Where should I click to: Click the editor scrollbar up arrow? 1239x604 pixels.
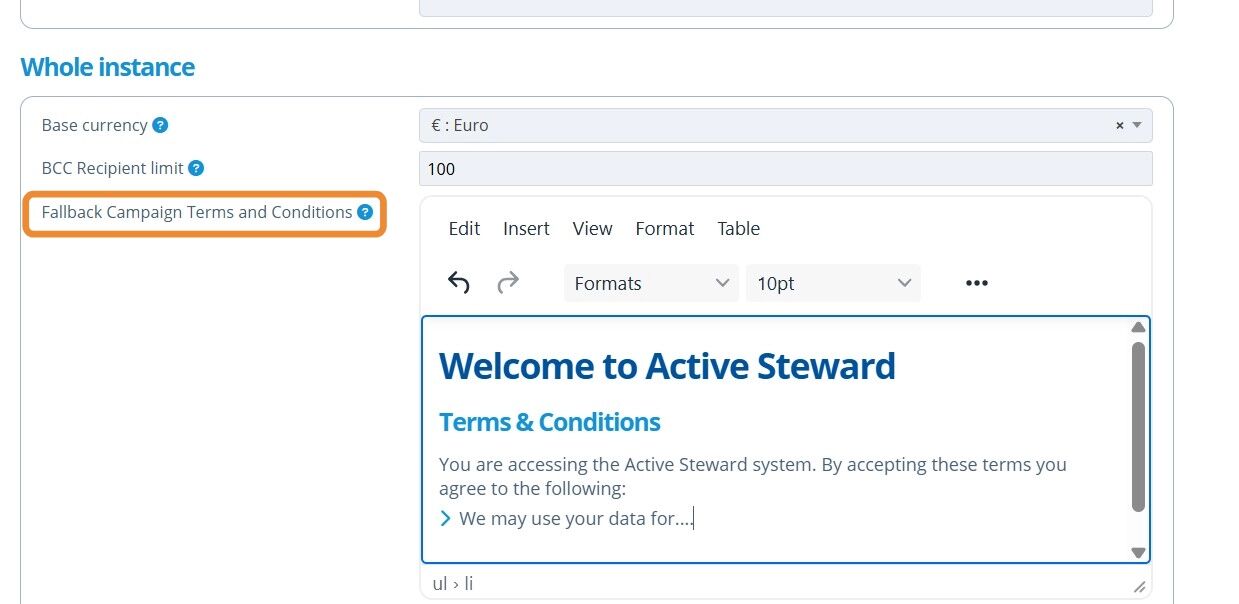pos(1138,327)
